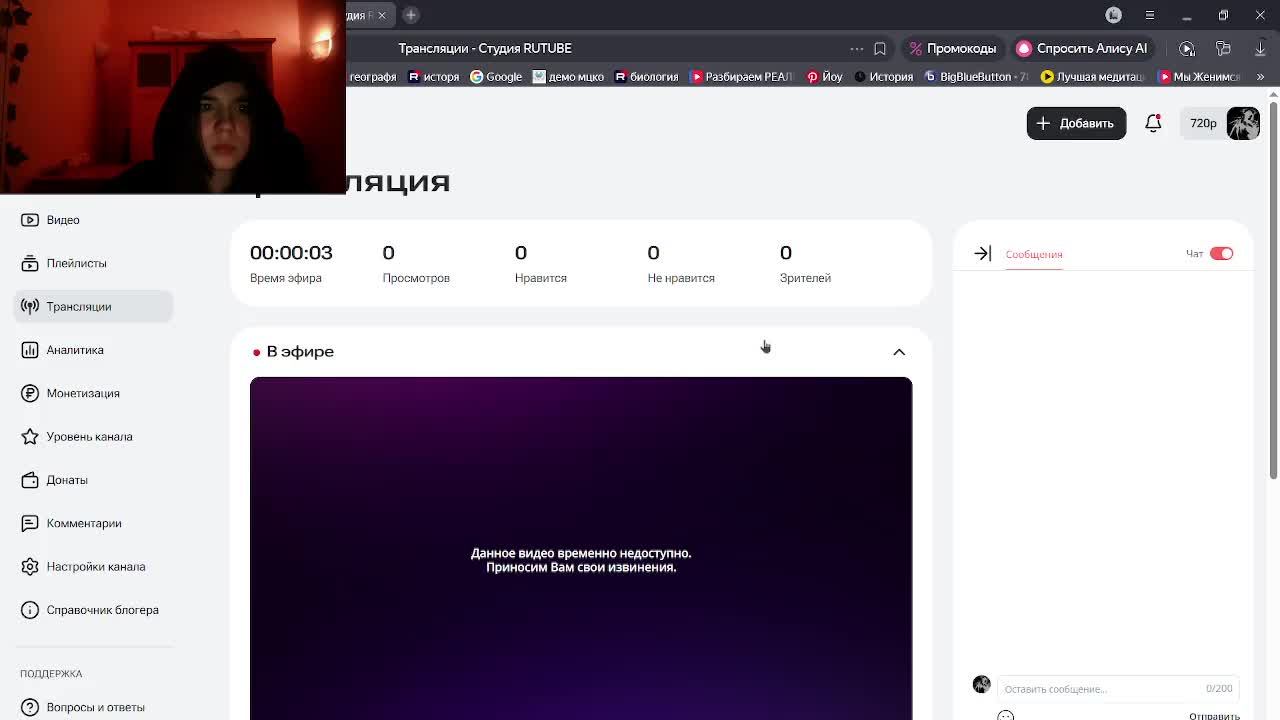This screenshot has height=720, width=1280.
Task: Click the Зрителей counter
Action: coord(805,264)
